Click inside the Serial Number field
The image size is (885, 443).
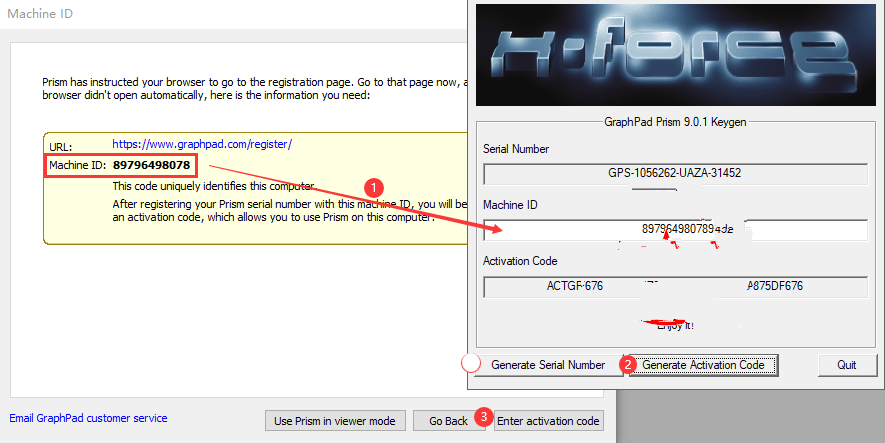tap(675, 173)
